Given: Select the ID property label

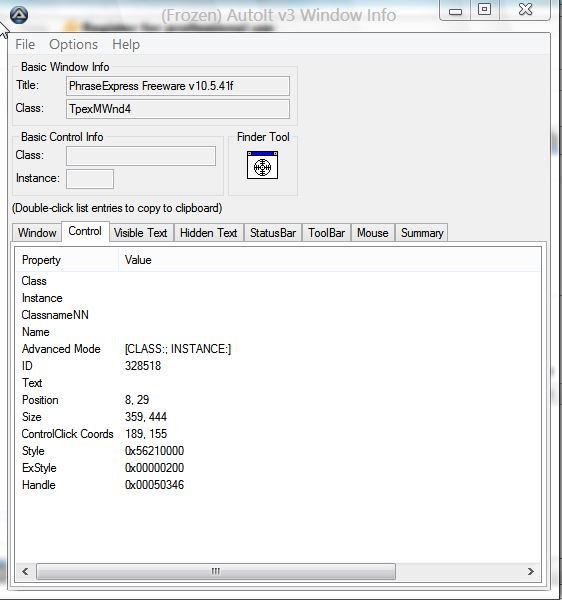Looking at the screenshot, I should click(x=27, y=366).
